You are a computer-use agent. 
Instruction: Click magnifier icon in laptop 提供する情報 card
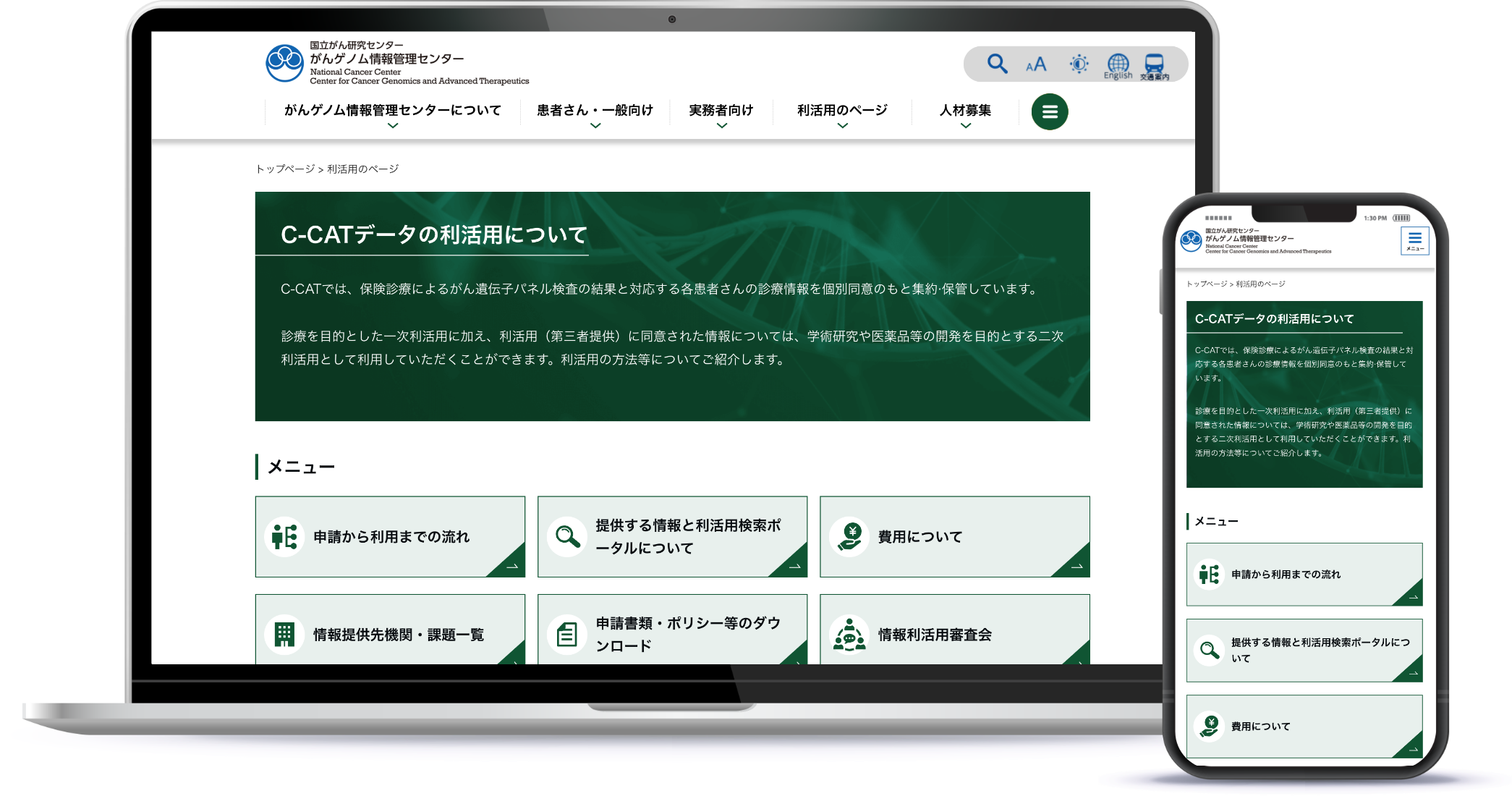coord(567,536)
